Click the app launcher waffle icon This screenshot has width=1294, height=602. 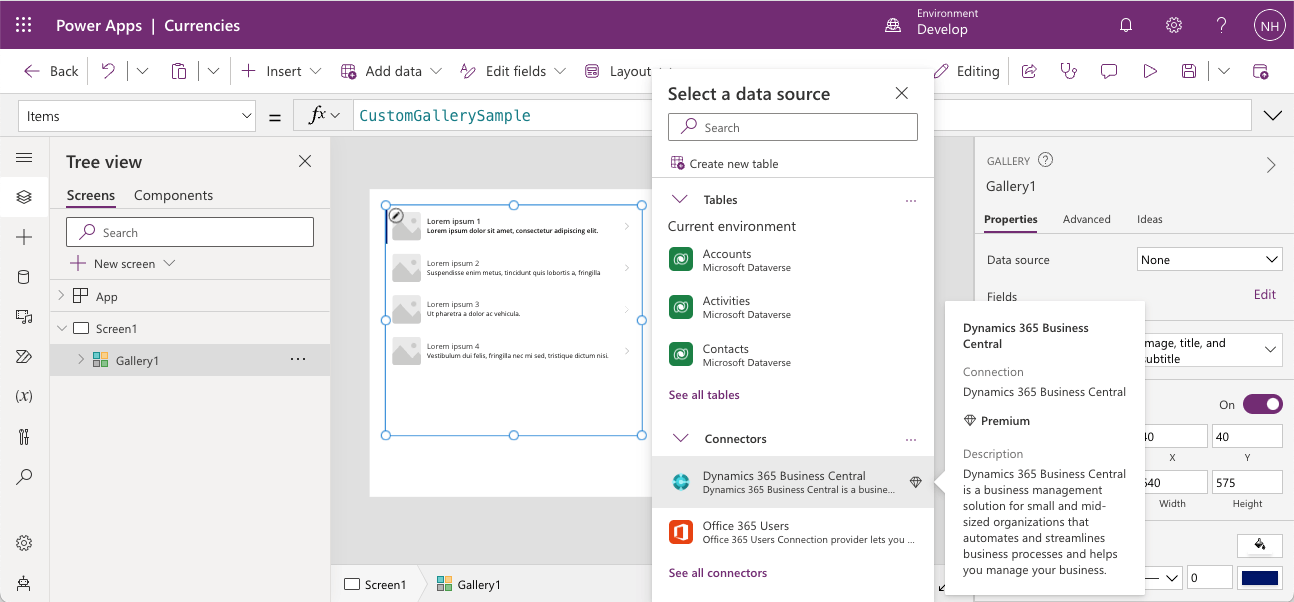point(24,25)
